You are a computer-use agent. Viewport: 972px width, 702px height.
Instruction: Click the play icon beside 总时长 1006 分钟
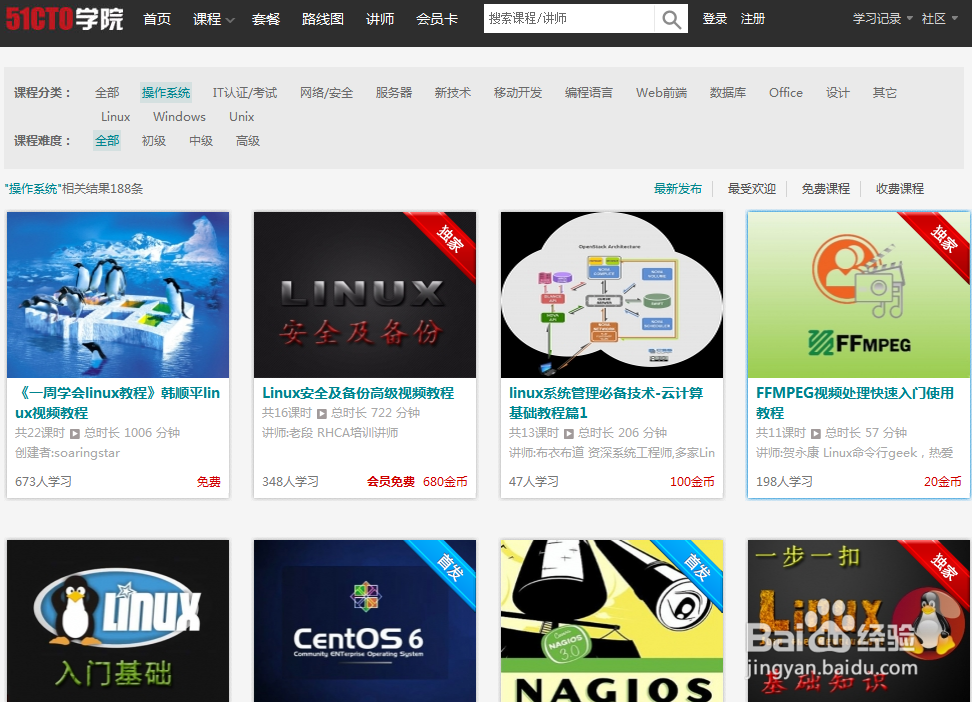(74, 433)
